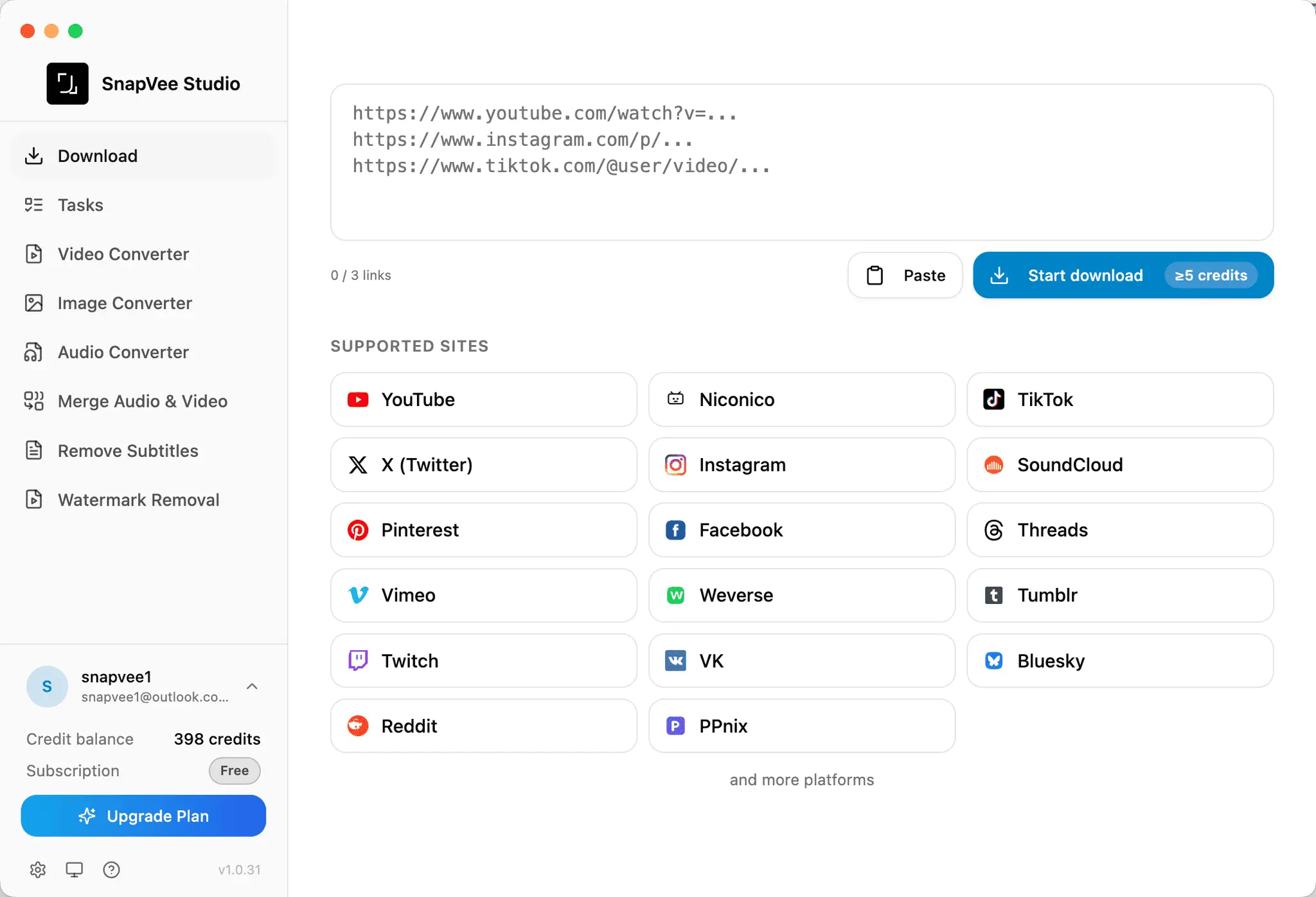Select the X (Twitter) site card

[484, 465]
